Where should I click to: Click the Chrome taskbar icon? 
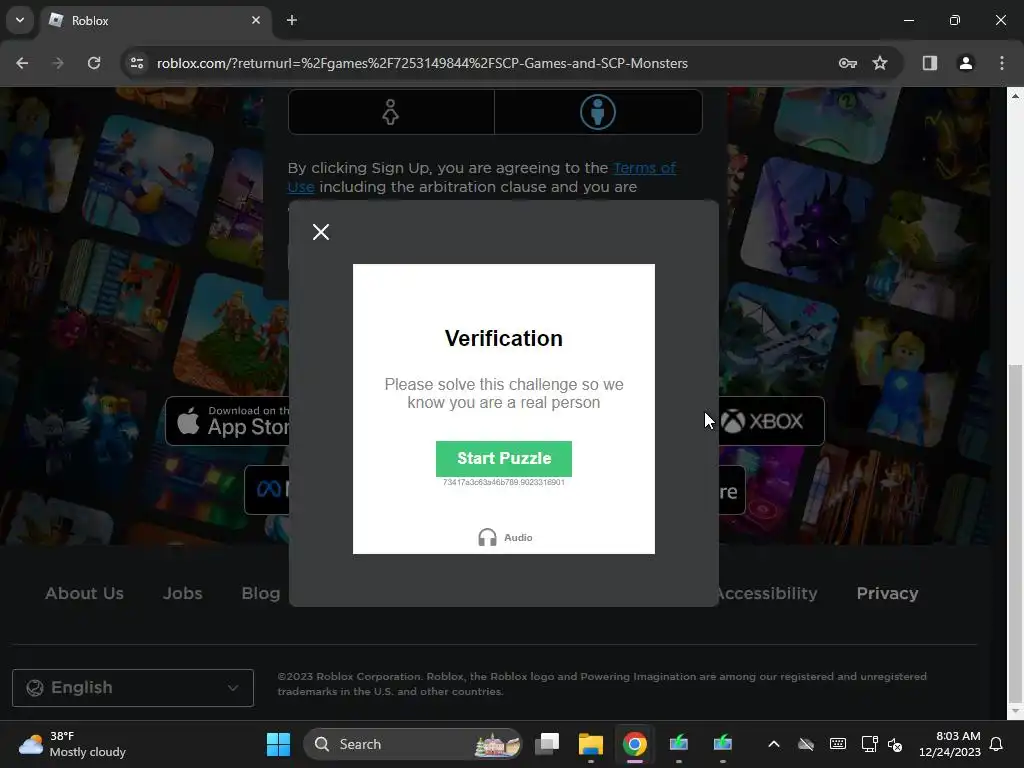(x=634, y=744)
